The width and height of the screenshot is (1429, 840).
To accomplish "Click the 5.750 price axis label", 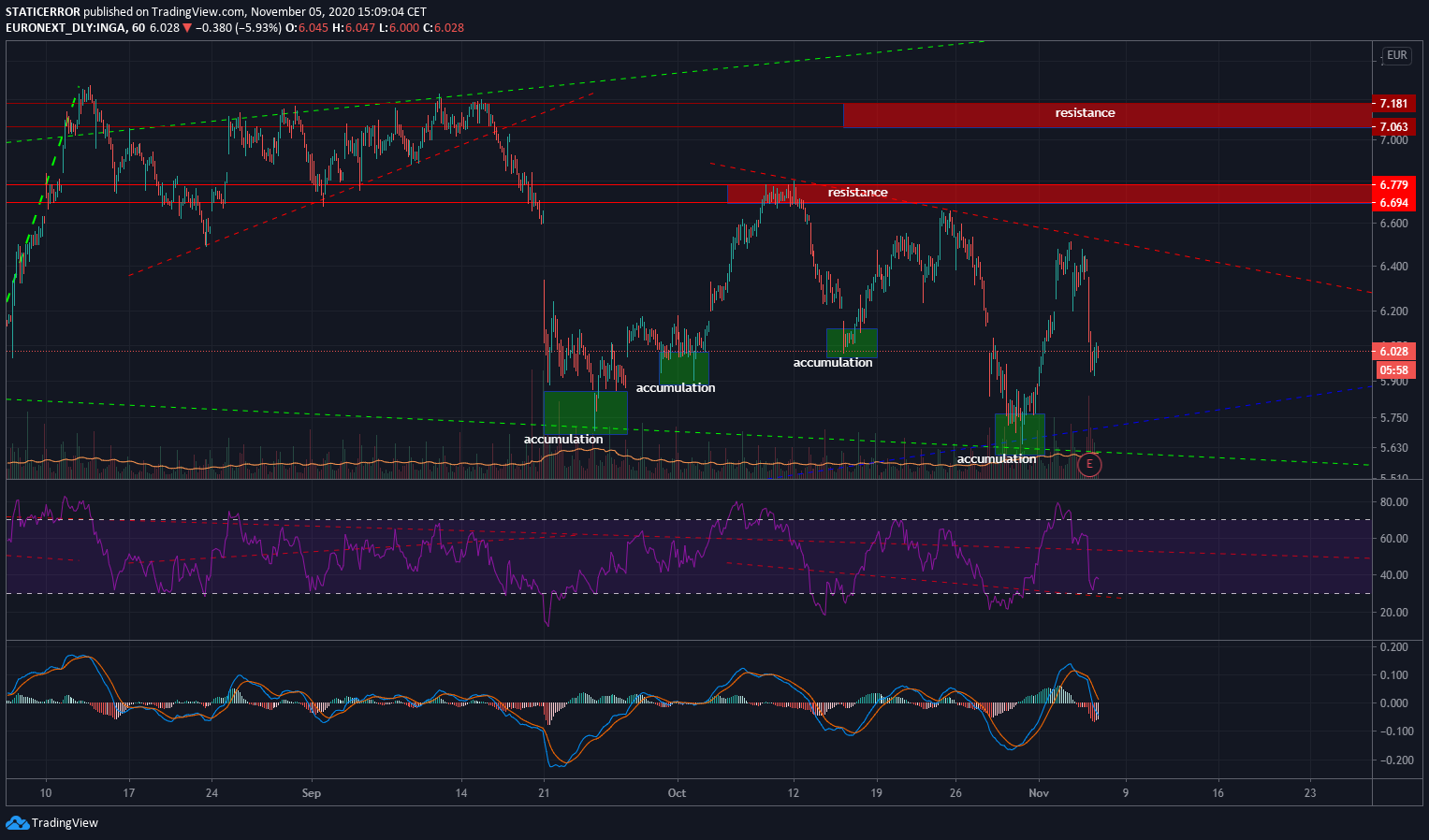I will (x=1393, y=418).
